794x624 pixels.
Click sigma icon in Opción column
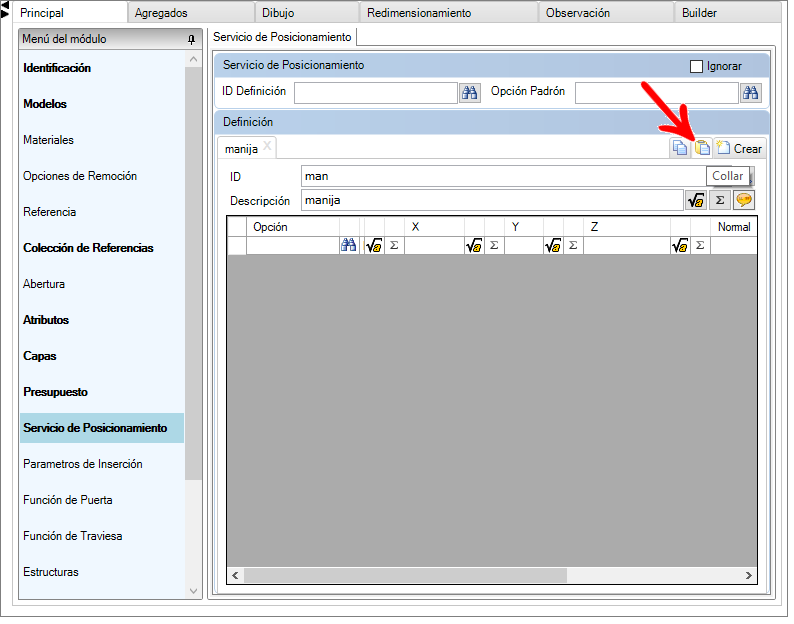[394, 247]
